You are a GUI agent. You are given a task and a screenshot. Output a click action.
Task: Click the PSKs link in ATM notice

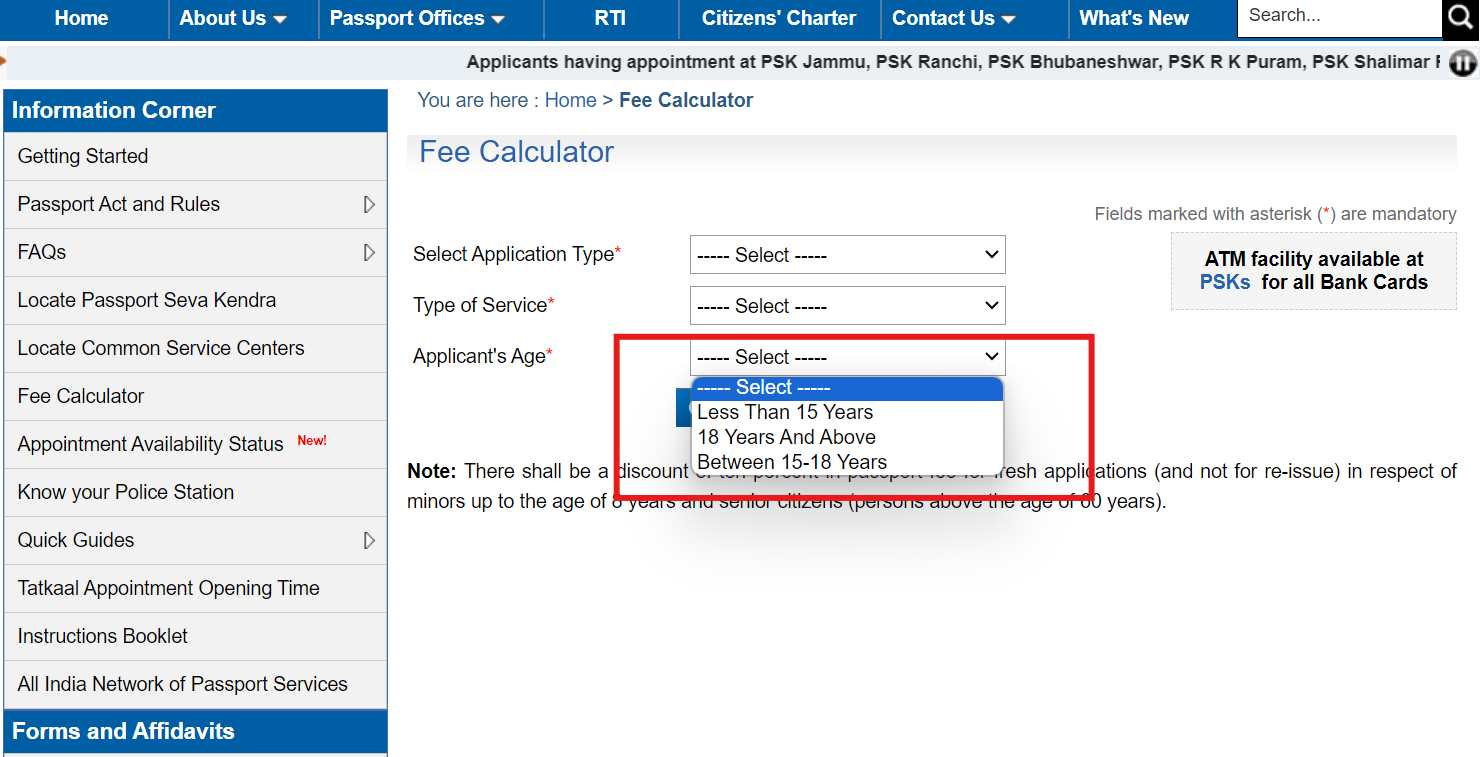pos(1225,282)
